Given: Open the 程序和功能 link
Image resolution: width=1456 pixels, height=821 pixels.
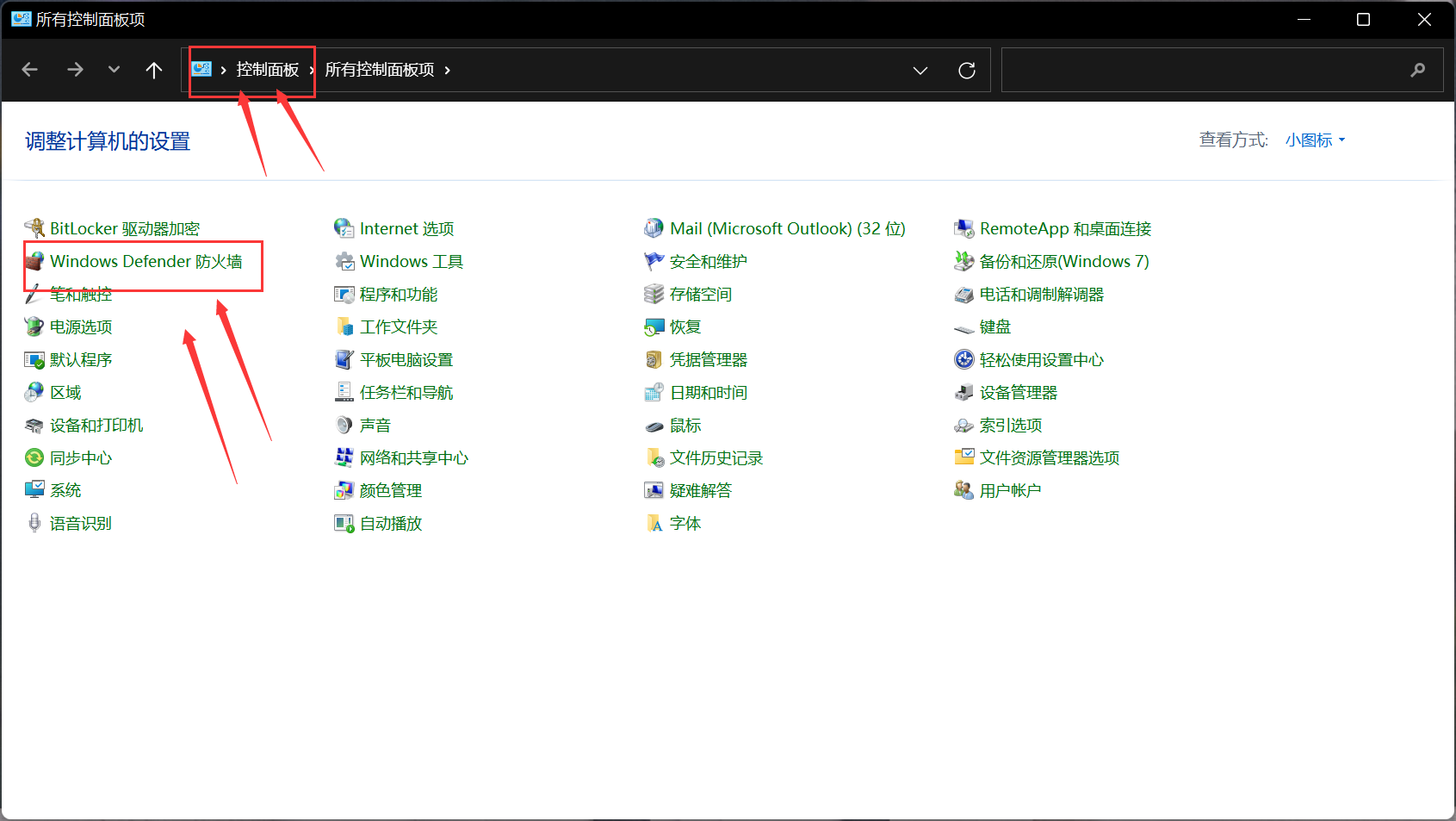Looking at the screenshot, I should [398, 295].
